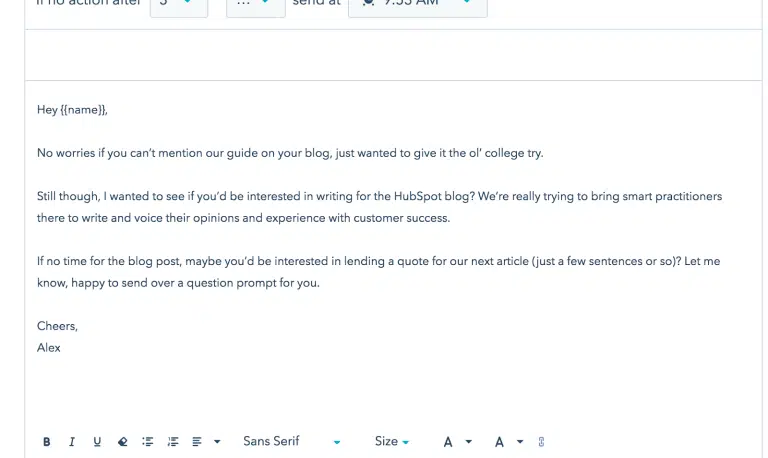Open the left 'A' text color picker
This screenshot has width=768, height=458.
pos(457,442)
